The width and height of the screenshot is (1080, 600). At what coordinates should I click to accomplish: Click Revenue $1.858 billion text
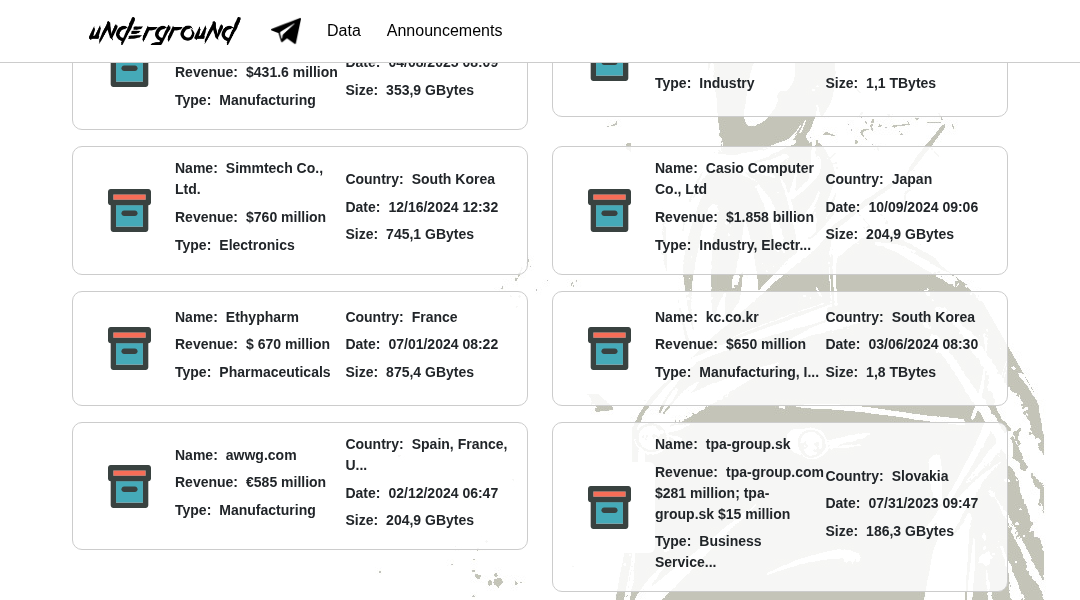(x=734, y=217)
